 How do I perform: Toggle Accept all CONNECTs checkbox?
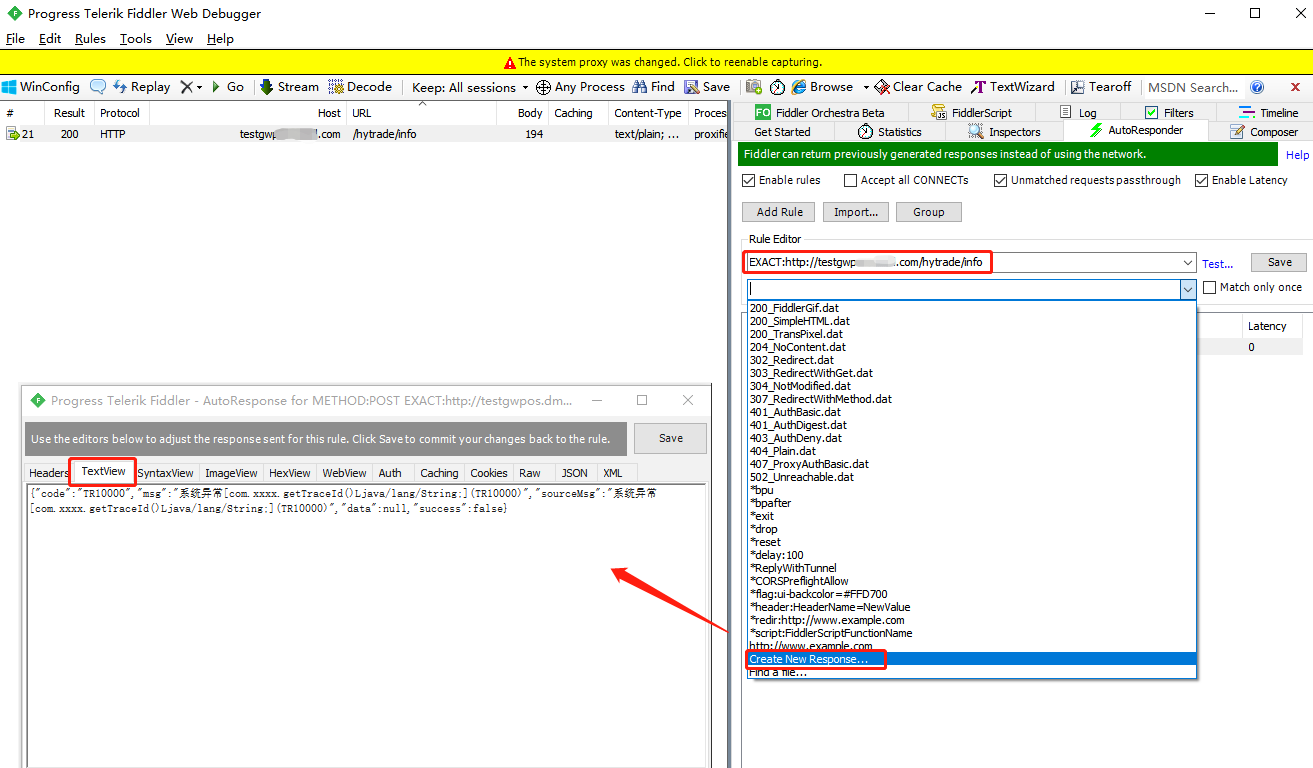(851, 180)
